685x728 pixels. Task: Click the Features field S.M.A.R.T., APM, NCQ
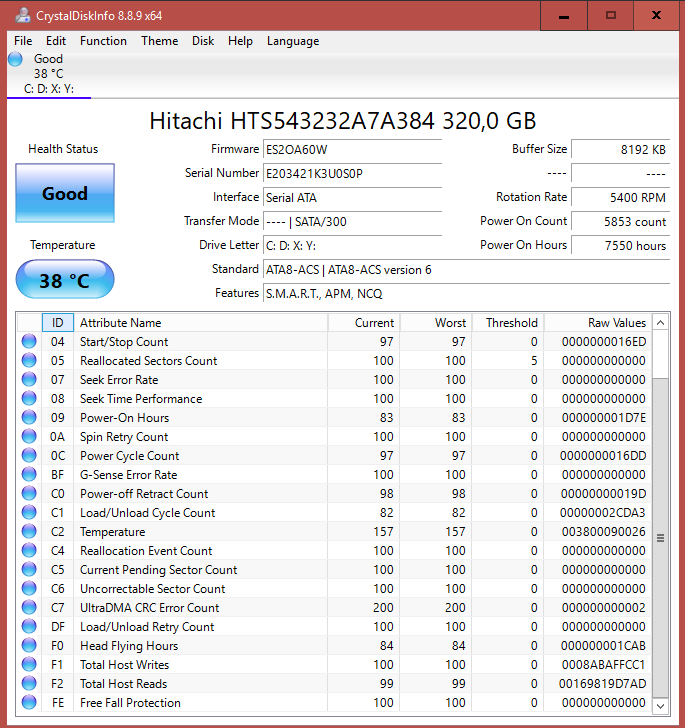(466, 294)
